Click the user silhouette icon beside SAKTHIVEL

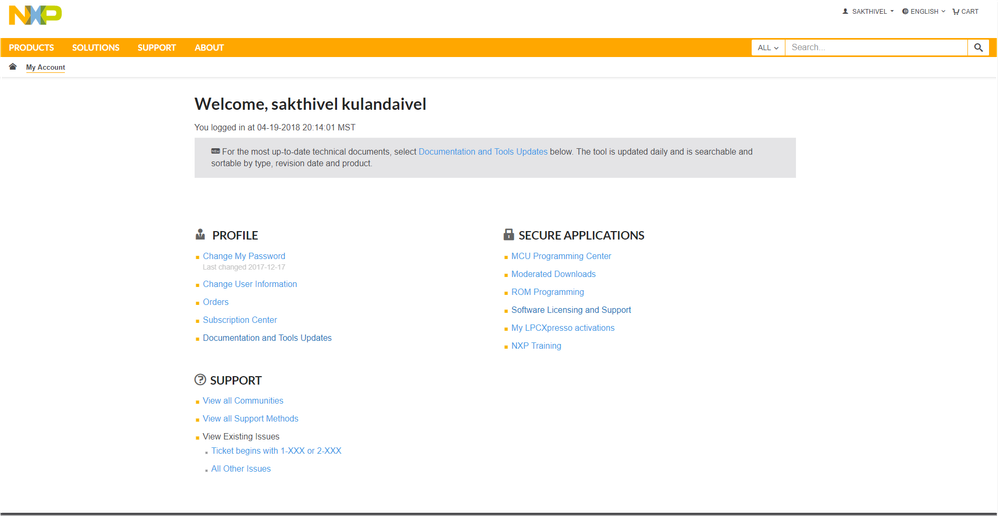pyautogui.click(x=845, y=11)
